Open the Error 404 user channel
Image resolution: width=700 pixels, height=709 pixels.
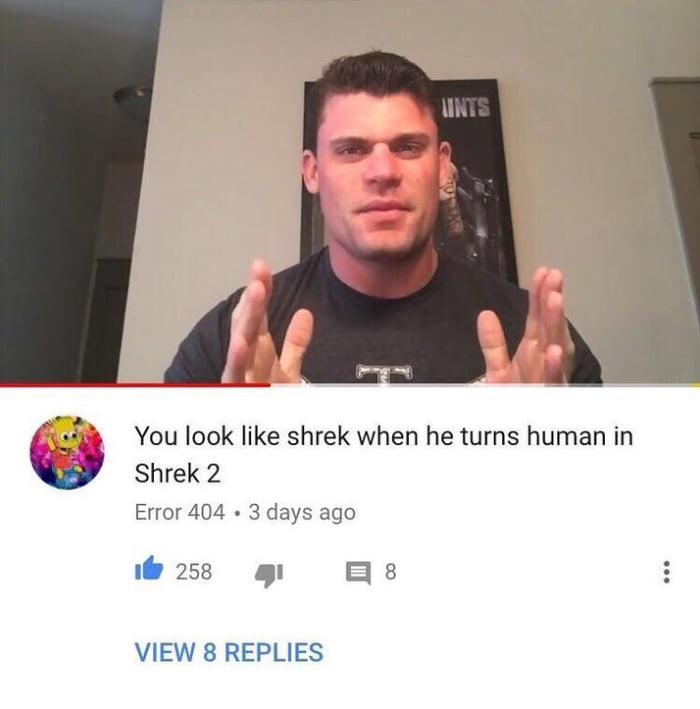tap(180, 512)
